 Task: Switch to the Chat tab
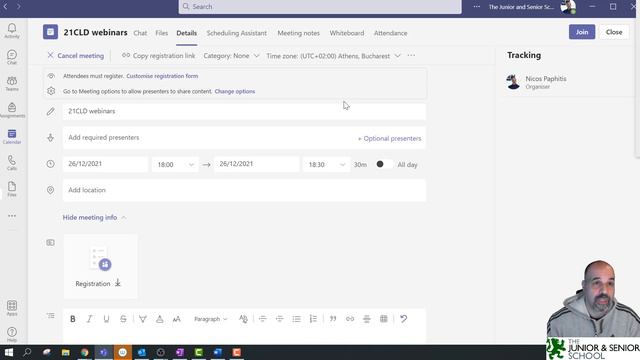(x=140, y=33)
